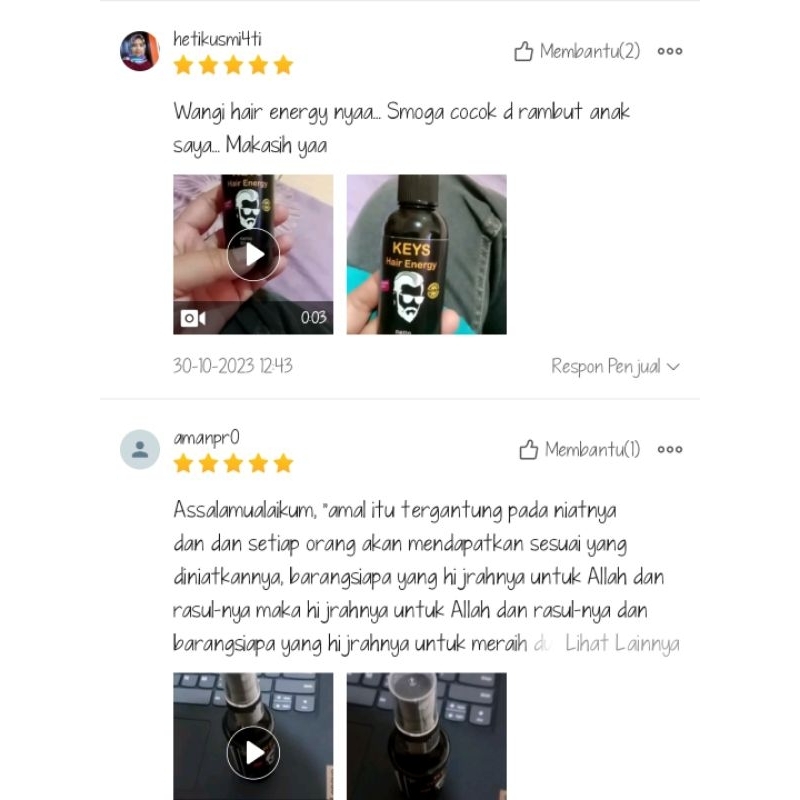Expand review text with Lihat Lainnya
Viewport: 800px width, 800px height.
tap(622, 643)
